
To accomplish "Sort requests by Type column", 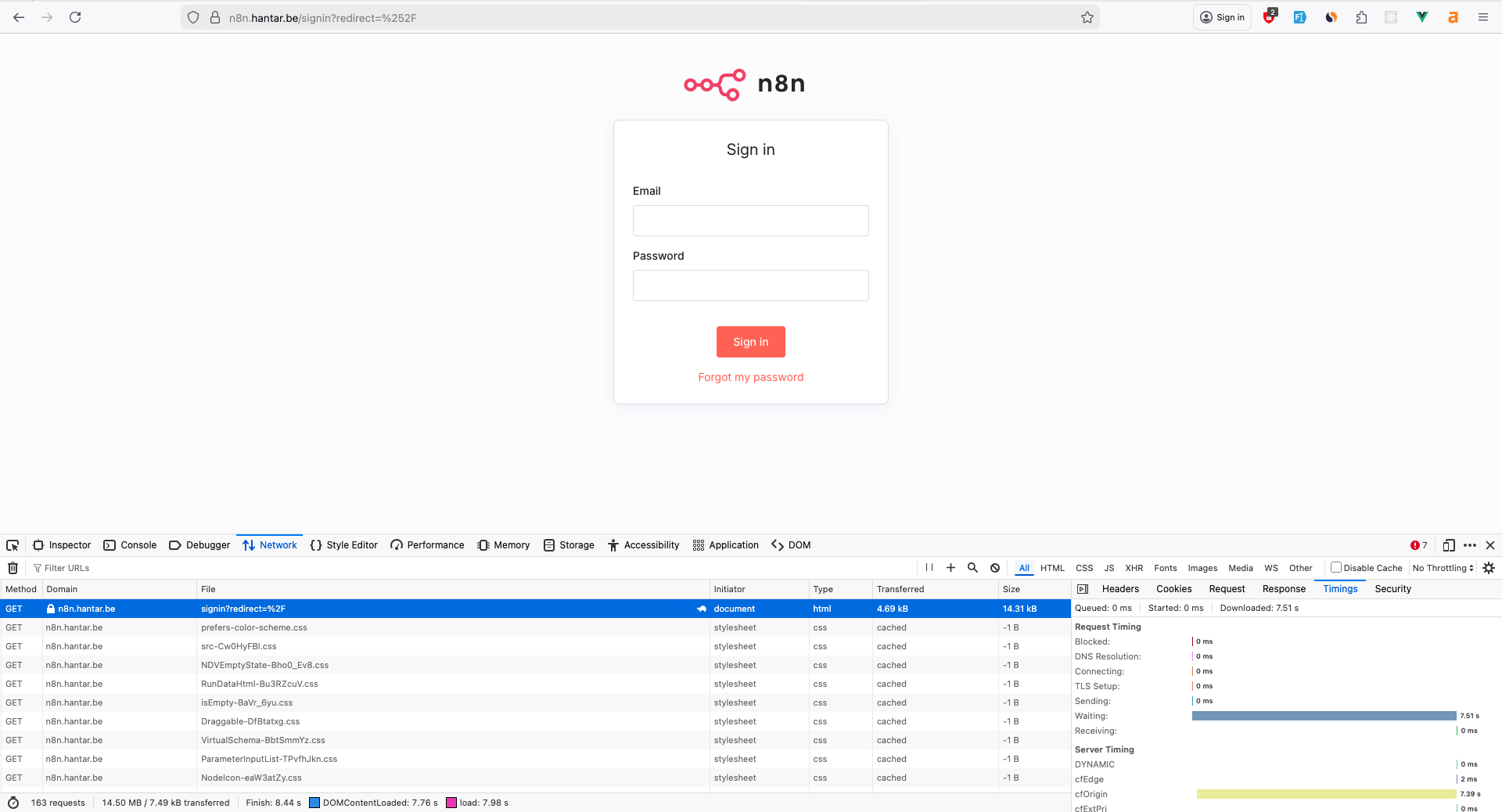I will pyautogui.click(x=841, y=589).
